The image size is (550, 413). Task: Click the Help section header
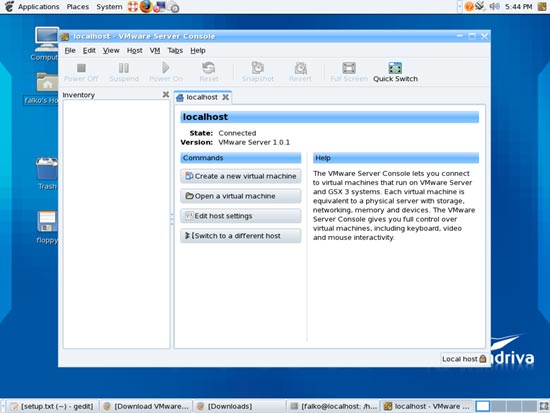click(x=396, y=158)
